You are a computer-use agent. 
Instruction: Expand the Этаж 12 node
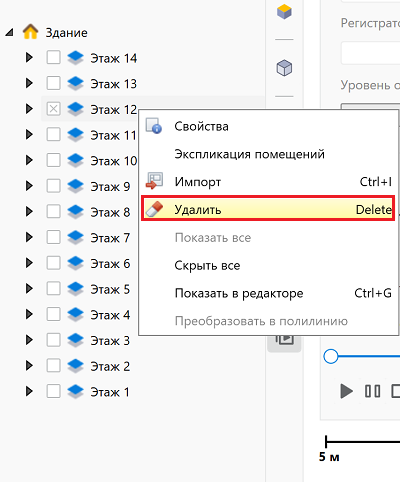29,109
